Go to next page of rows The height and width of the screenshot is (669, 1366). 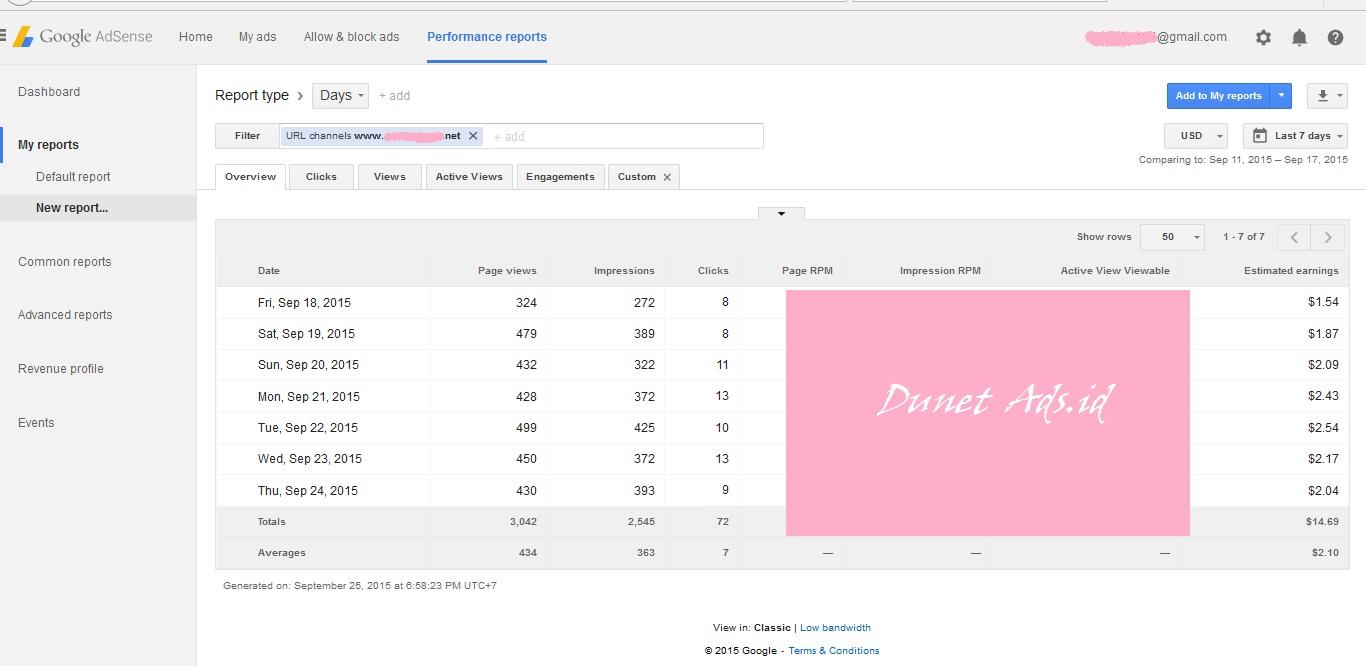click(x=1328, y=237)
